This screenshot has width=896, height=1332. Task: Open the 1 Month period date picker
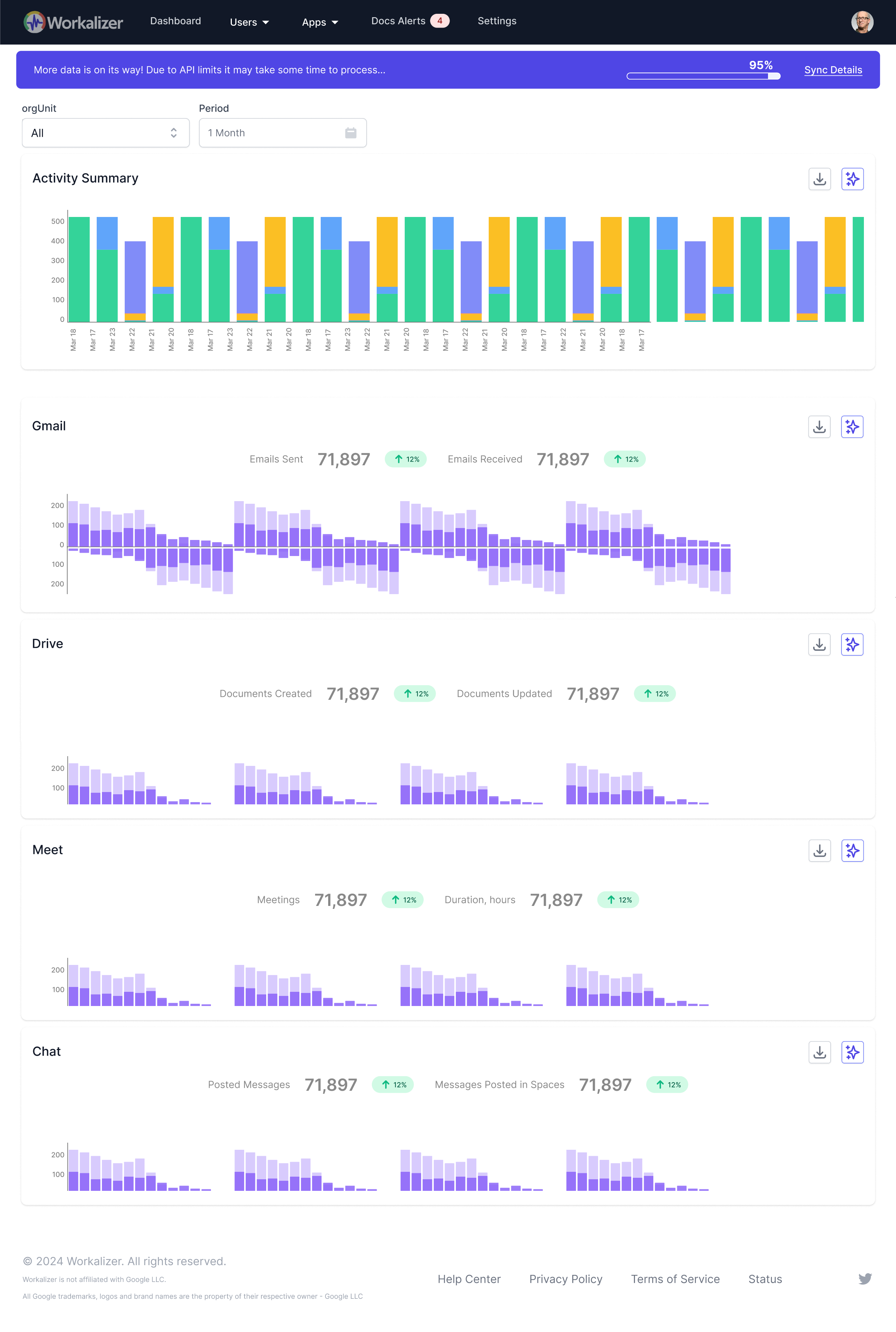pos(282,133)
